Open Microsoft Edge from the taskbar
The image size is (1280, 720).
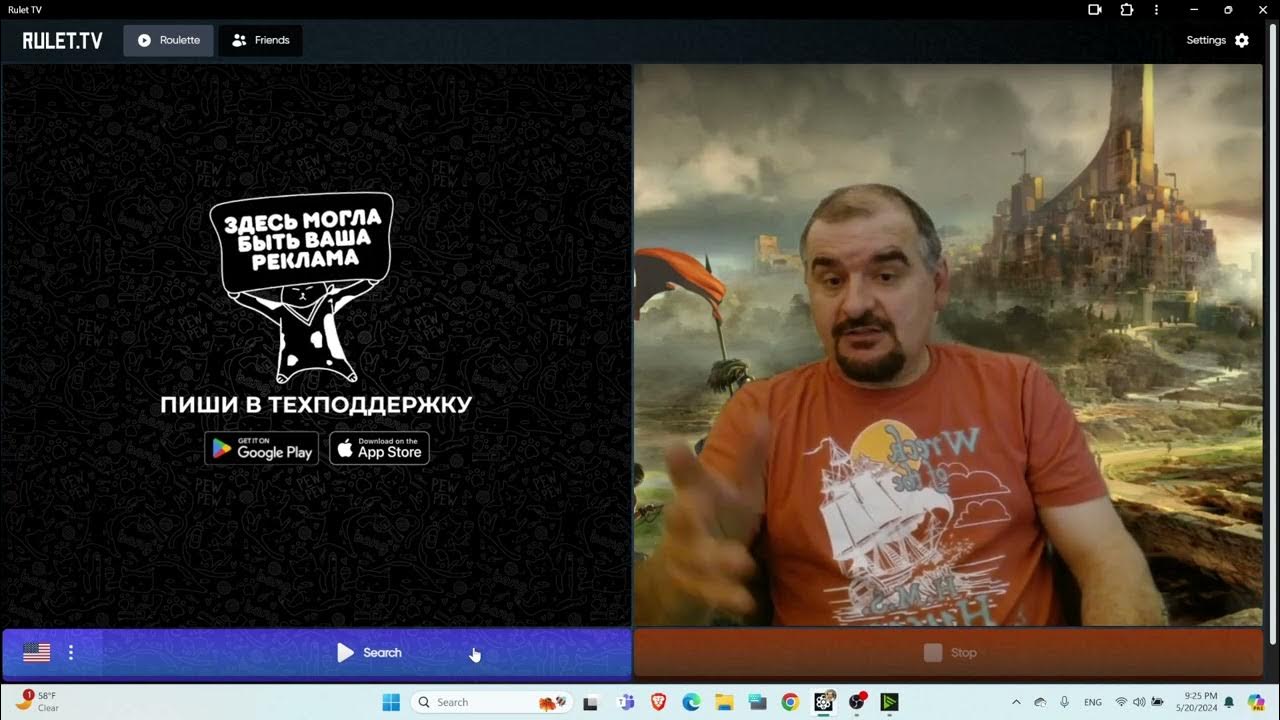click(691, 702)
